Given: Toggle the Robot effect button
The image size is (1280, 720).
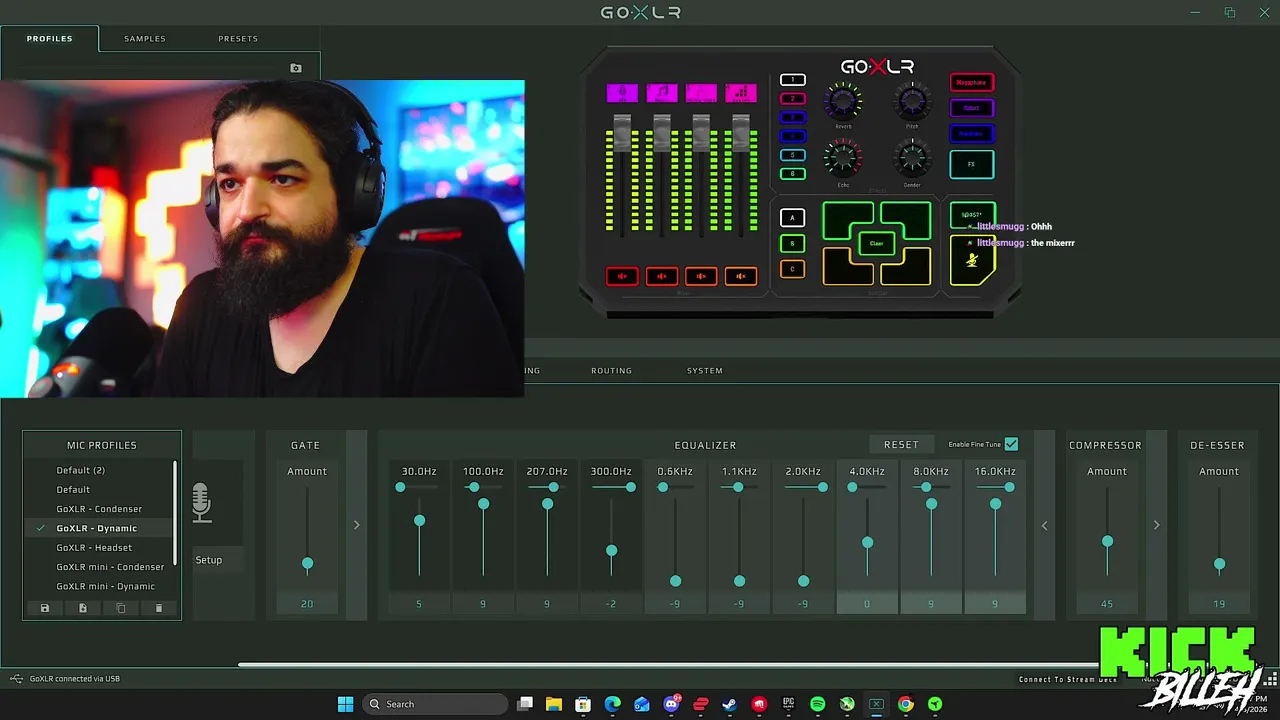Looking at the screenshot, I should 971,108.
